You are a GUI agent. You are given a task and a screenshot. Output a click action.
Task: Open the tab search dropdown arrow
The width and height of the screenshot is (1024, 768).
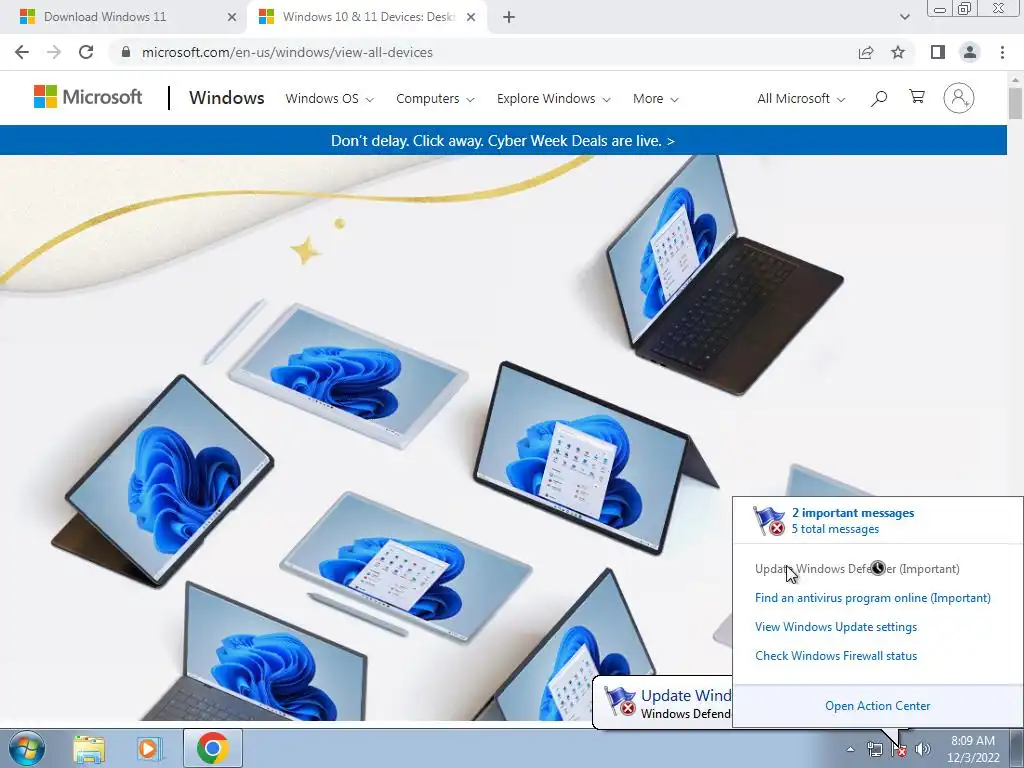tap(904, 17)
